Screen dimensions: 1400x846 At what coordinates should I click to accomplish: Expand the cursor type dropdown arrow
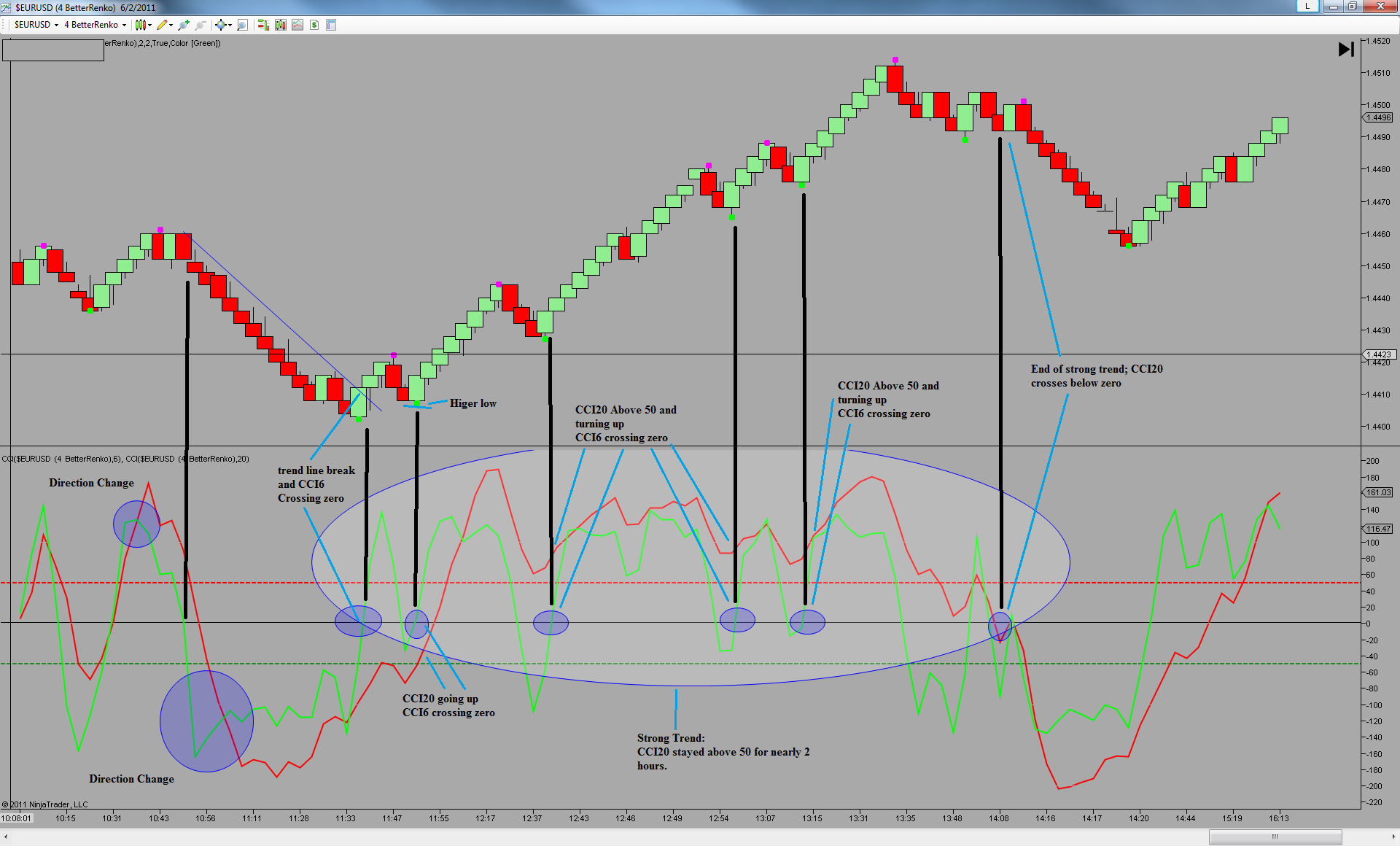click(229, 25)
